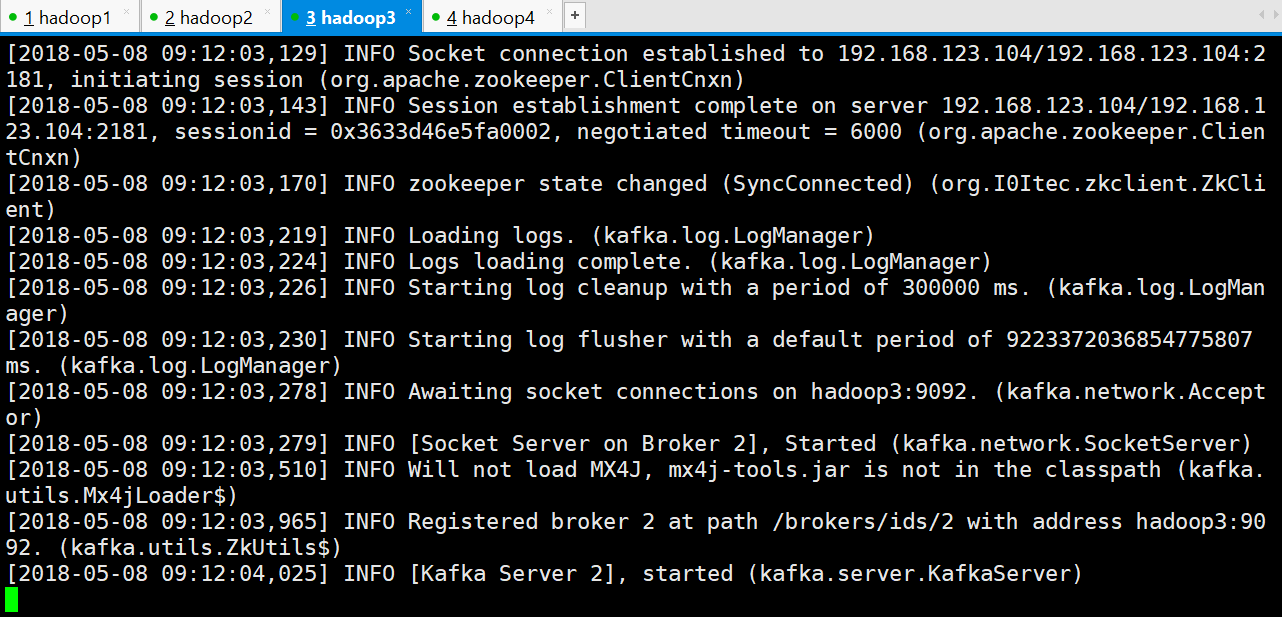
Task: Click the green status dot on hadoop4 tab
Action: pos(437,18)
